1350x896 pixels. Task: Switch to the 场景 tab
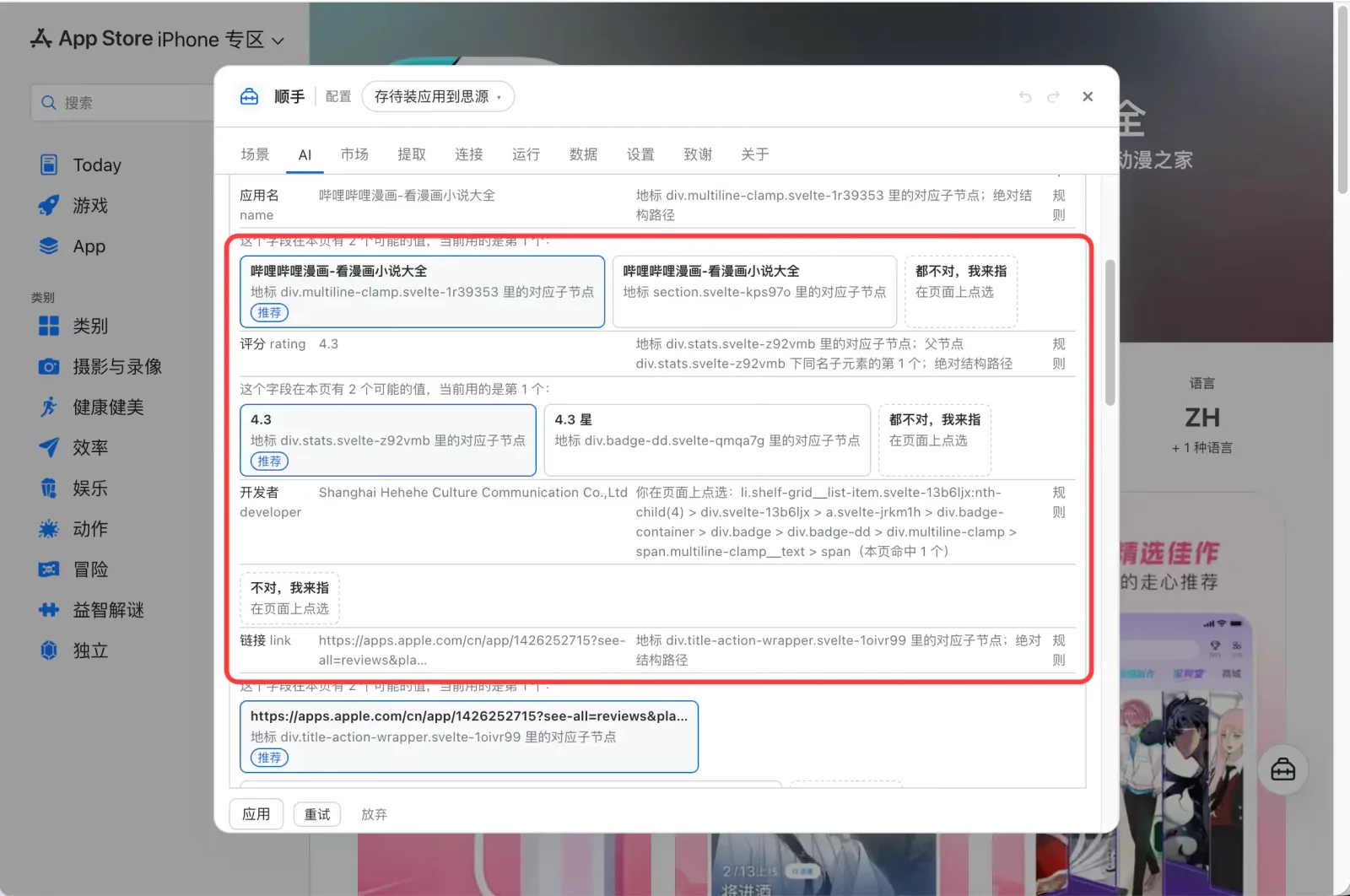point(255,154)
